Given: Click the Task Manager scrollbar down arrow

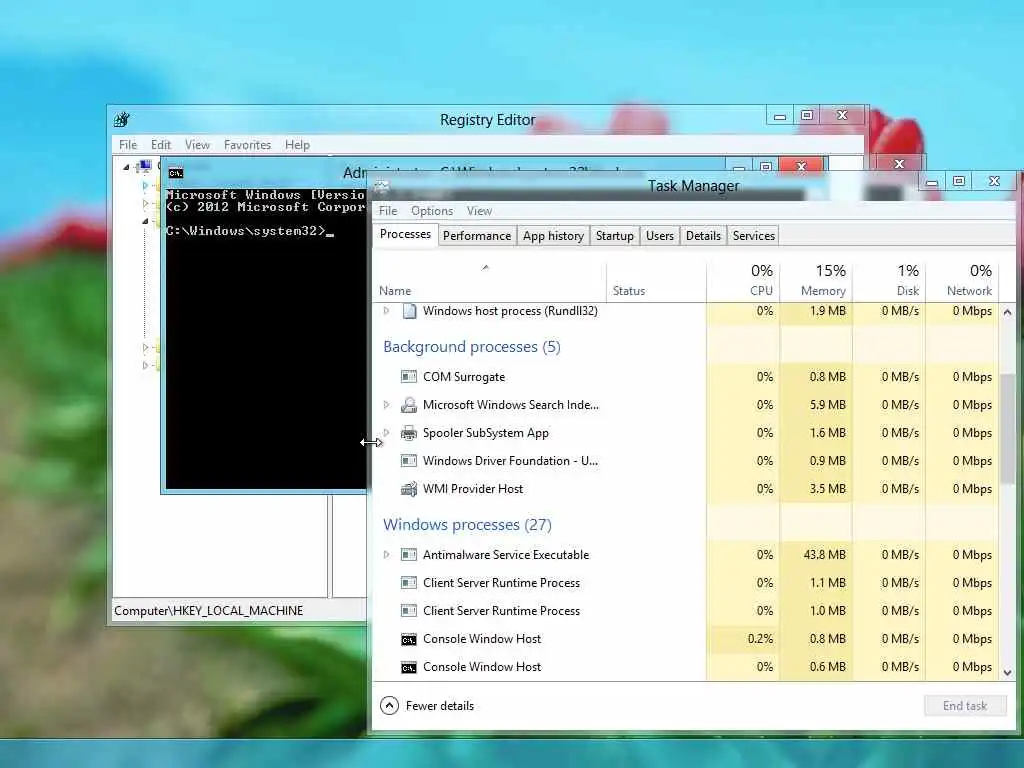Looking at the screenshot, I should [x=1007, y=672].
